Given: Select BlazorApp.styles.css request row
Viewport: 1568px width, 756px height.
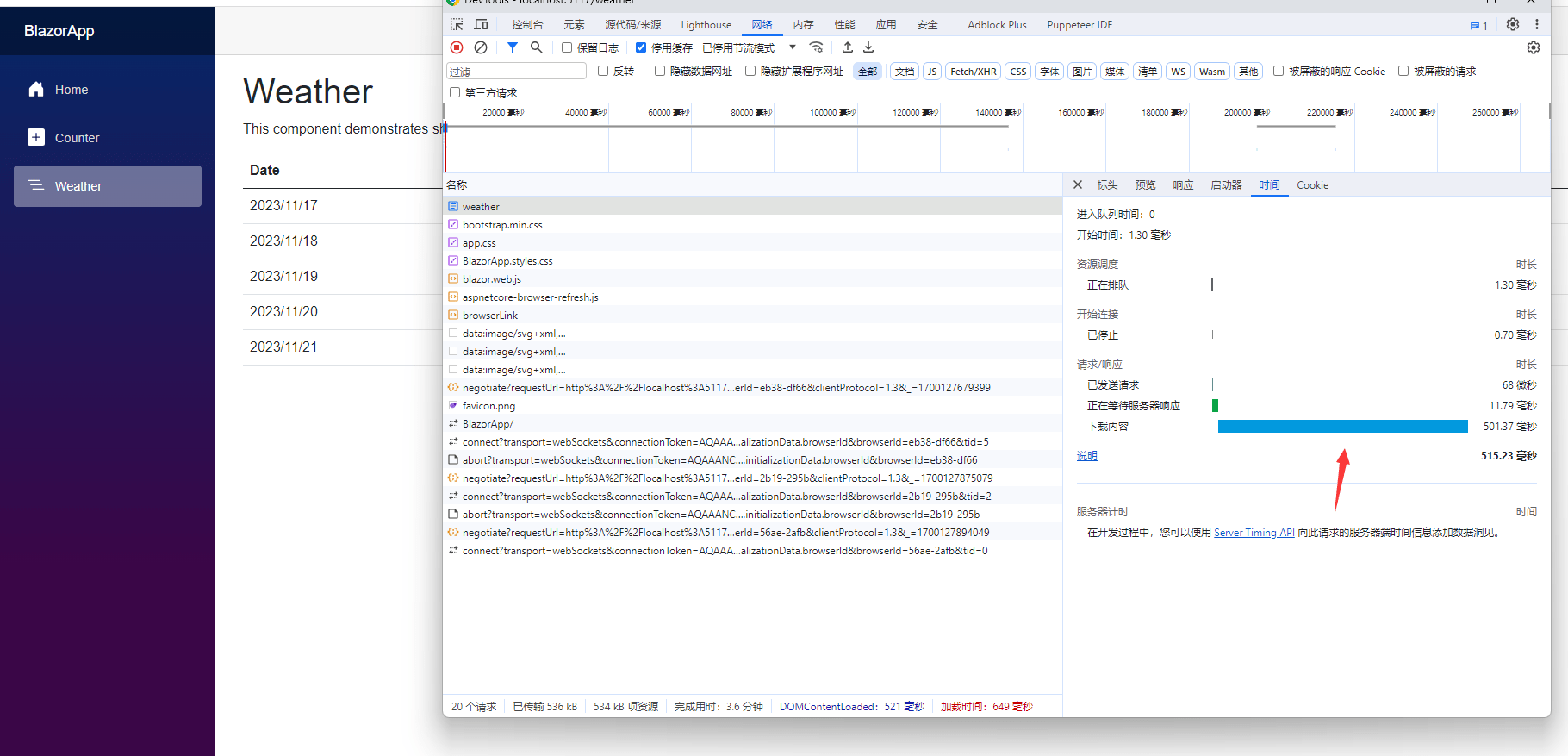Looking at the screenshot, I should pos(752,260).
